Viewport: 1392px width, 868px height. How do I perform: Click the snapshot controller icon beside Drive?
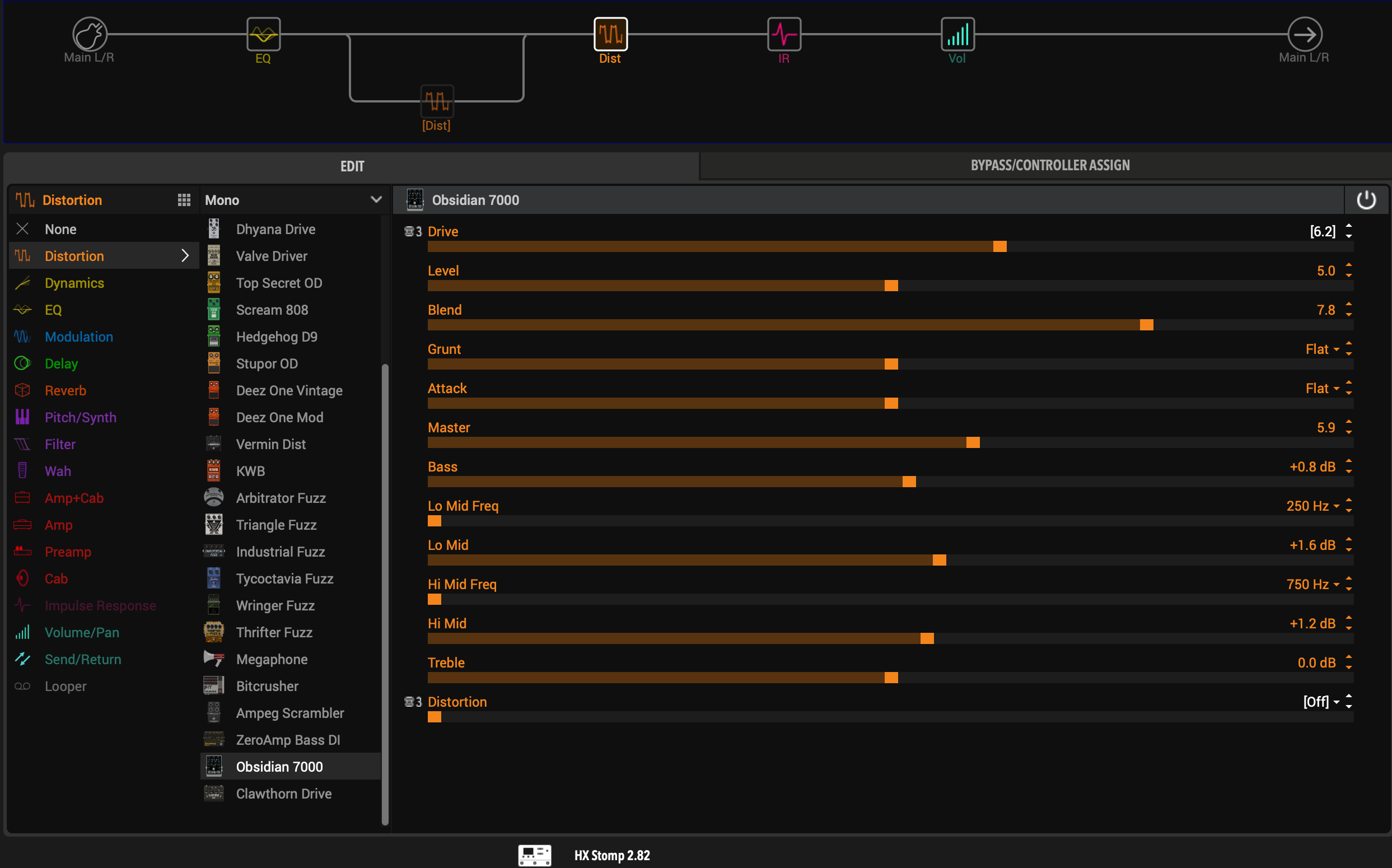pyautogui.click(x=413, y=231)
